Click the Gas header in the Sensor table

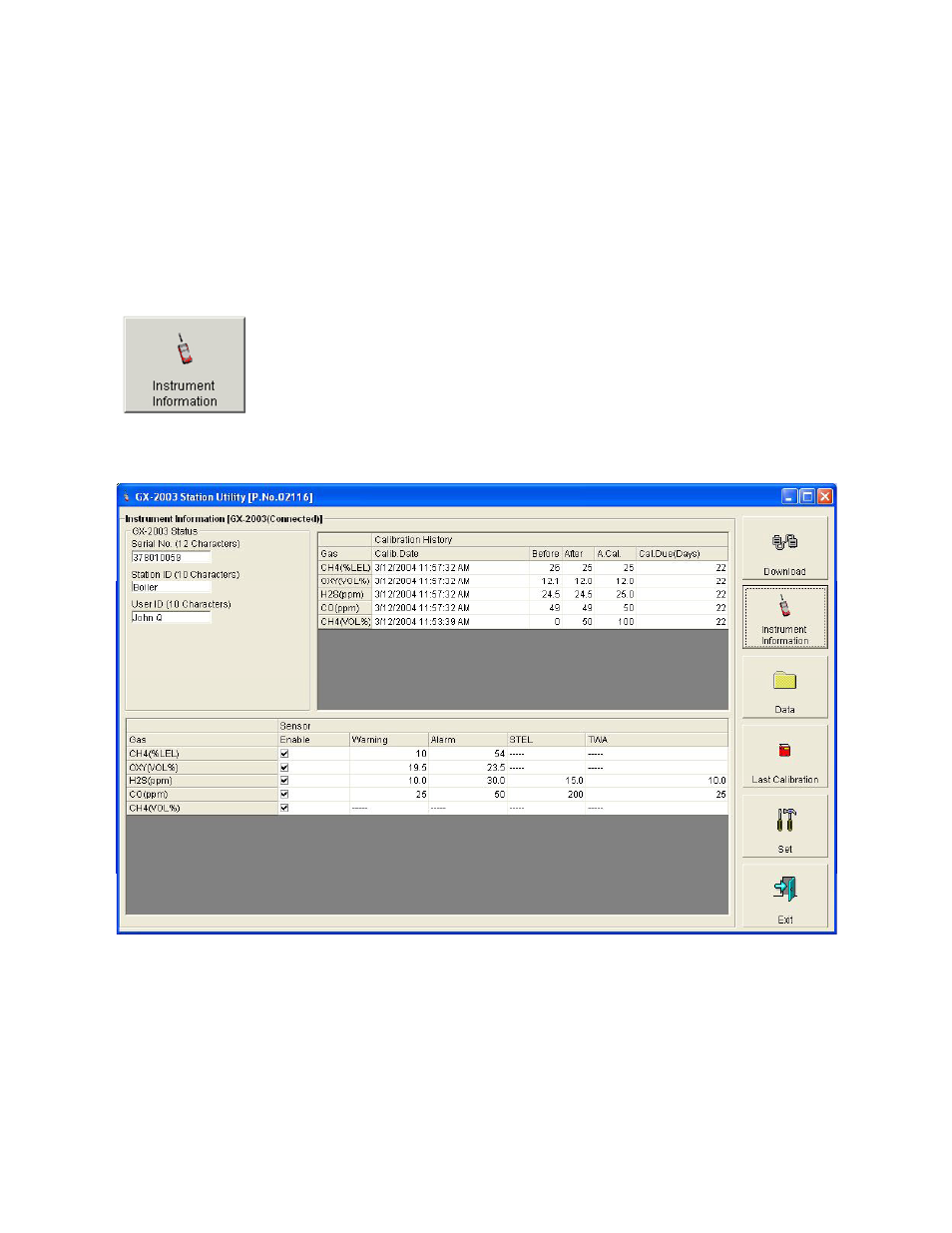click(x=202, y=740)
